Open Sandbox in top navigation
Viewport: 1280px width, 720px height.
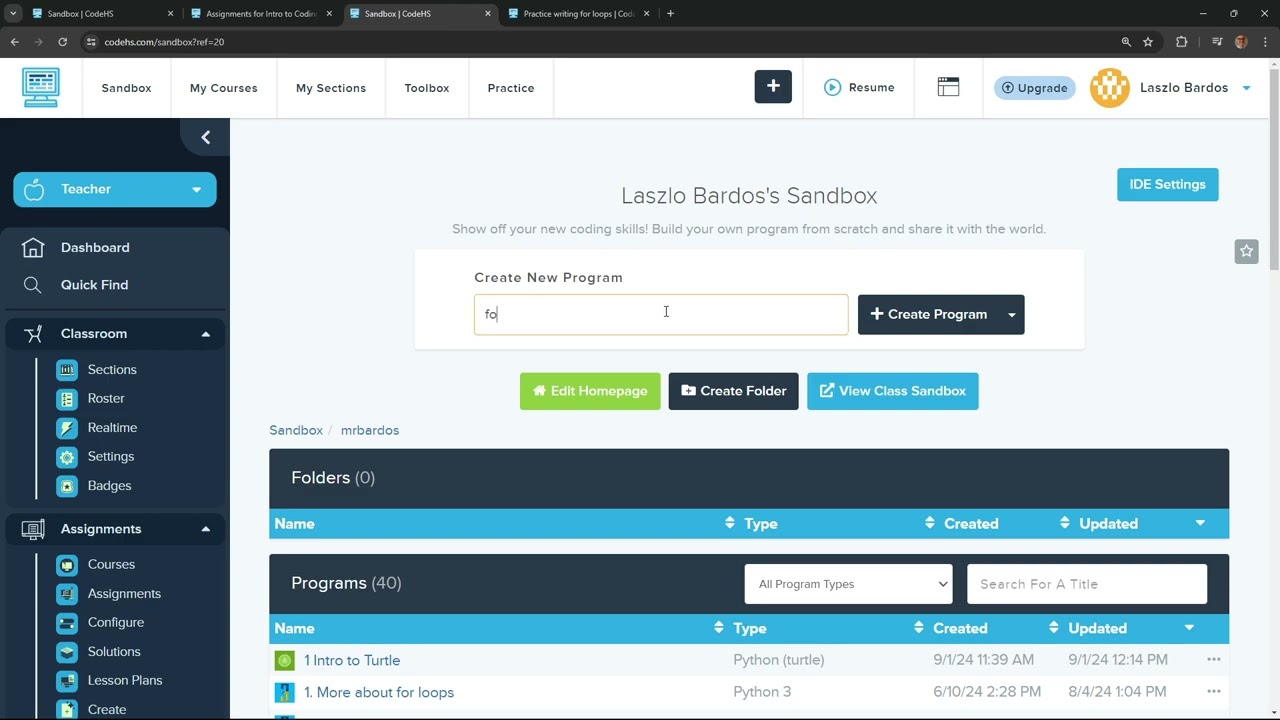(x=126, y=88)
